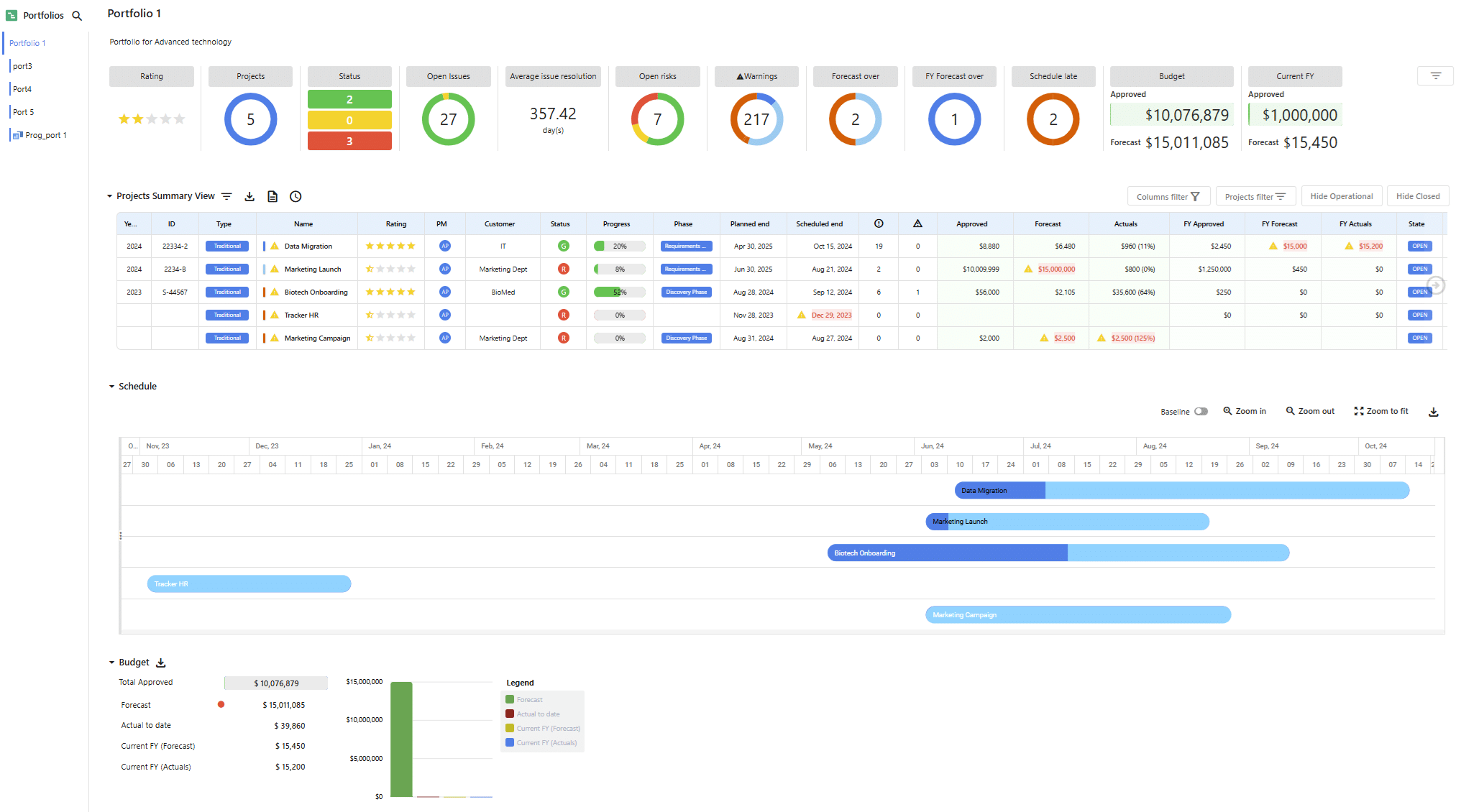The image size is (1461, 812).
Task: Open the top-right KPI filter lines button
Action: [x=1435, y=75]
